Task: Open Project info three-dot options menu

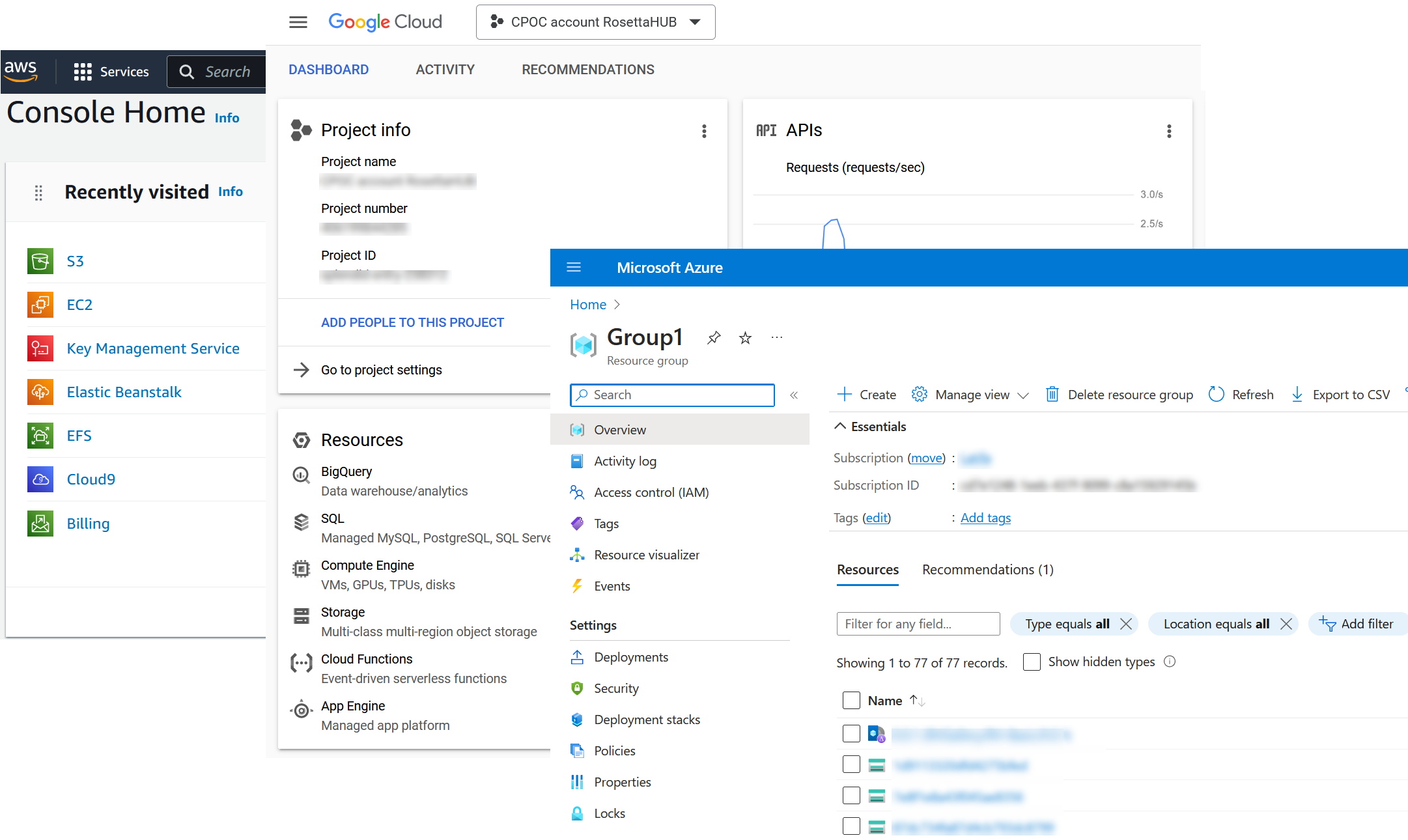Action: (x=704, y=131)
